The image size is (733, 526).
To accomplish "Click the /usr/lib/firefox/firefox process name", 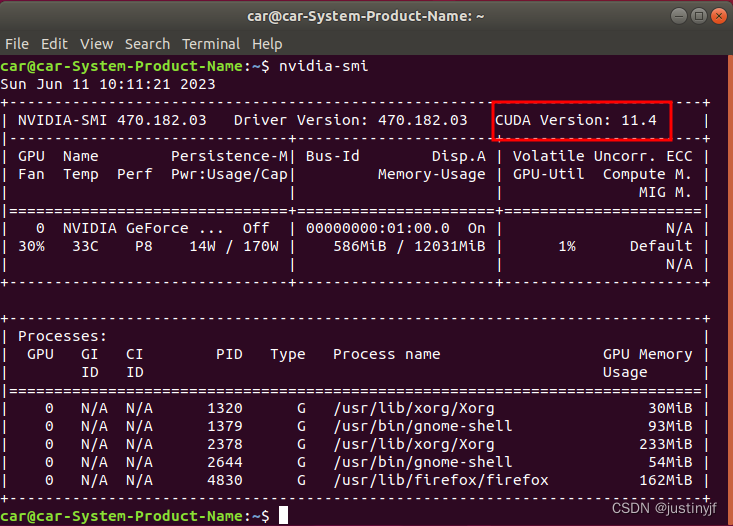I will (x=441, y=480).
